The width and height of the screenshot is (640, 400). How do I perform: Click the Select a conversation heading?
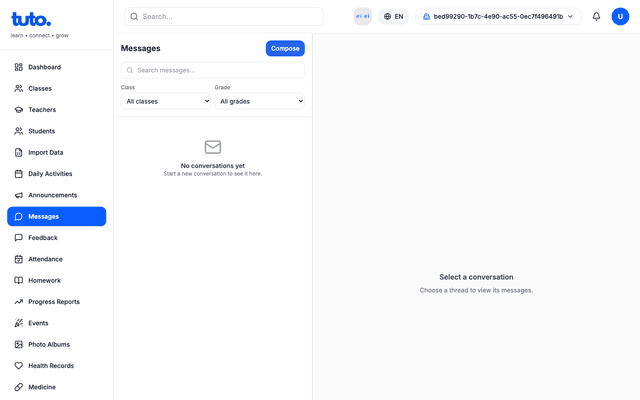tap(476, 277)
